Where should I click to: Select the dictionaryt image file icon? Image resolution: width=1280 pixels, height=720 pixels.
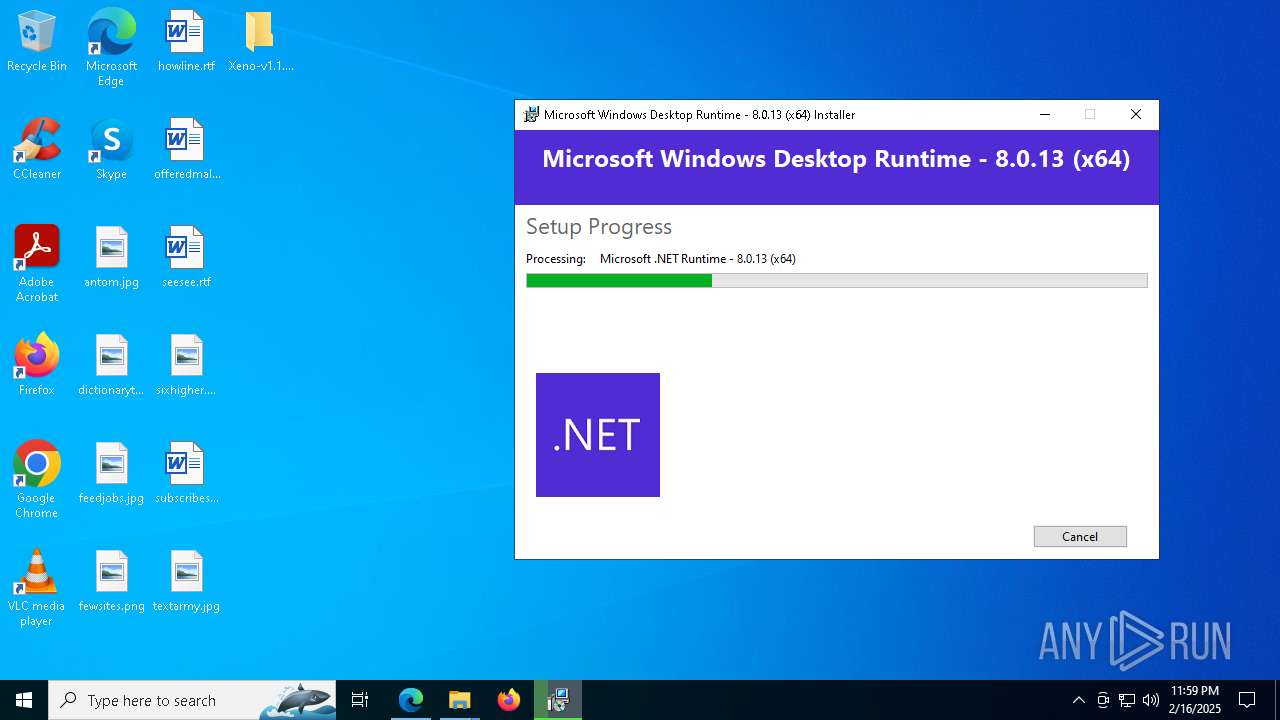[111, 365]
